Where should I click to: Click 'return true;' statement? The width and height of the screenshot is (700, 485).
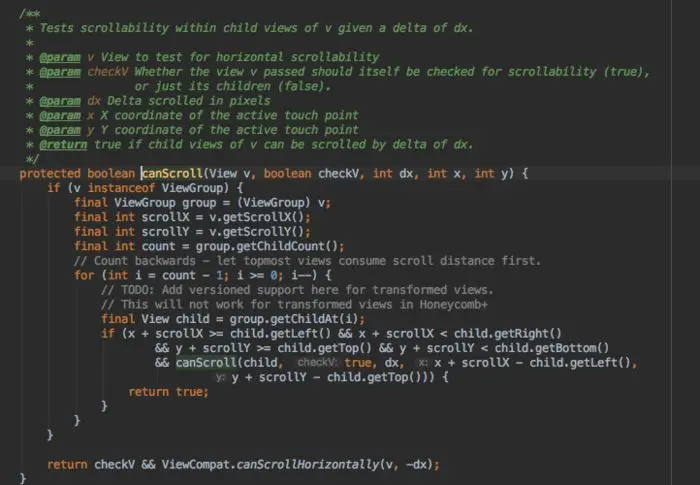pos(168,392)
